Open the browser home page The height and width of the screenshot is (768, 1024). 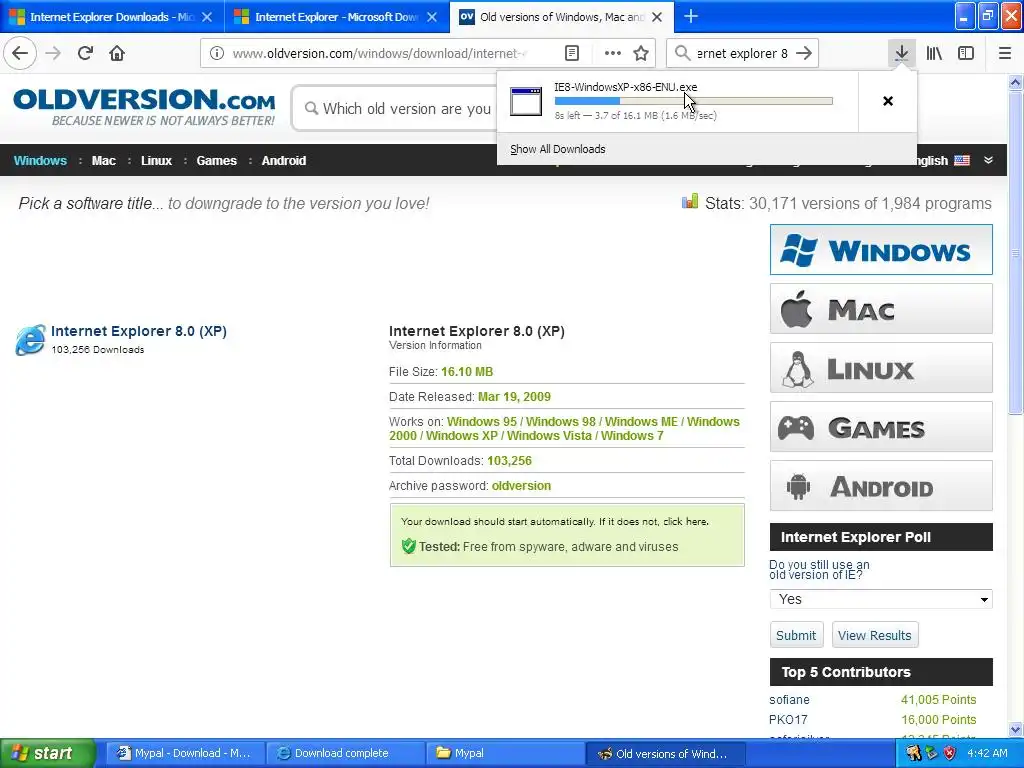point(117,53)
